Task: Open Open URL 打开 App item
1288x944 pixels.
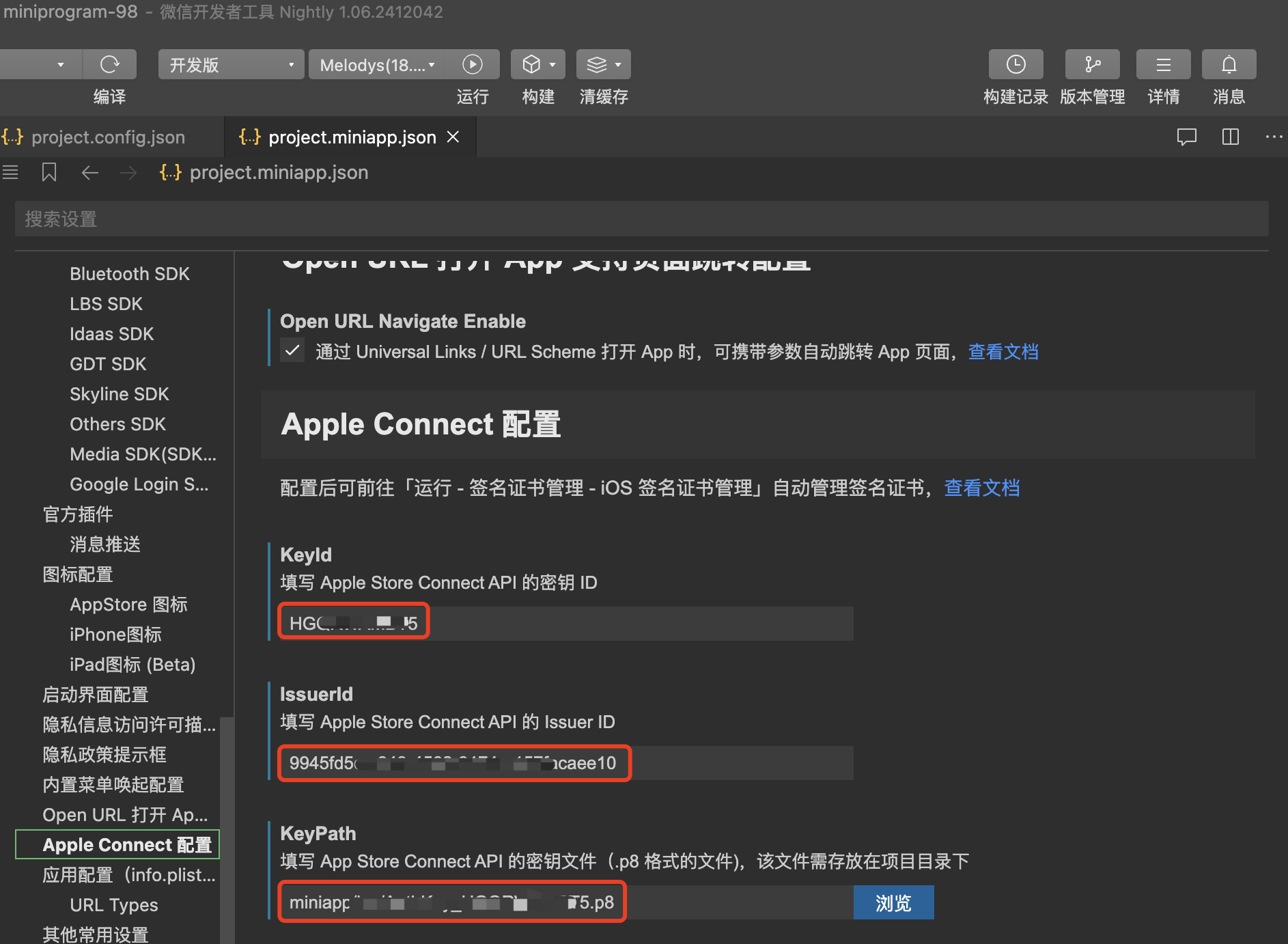Action: point(125,815)
